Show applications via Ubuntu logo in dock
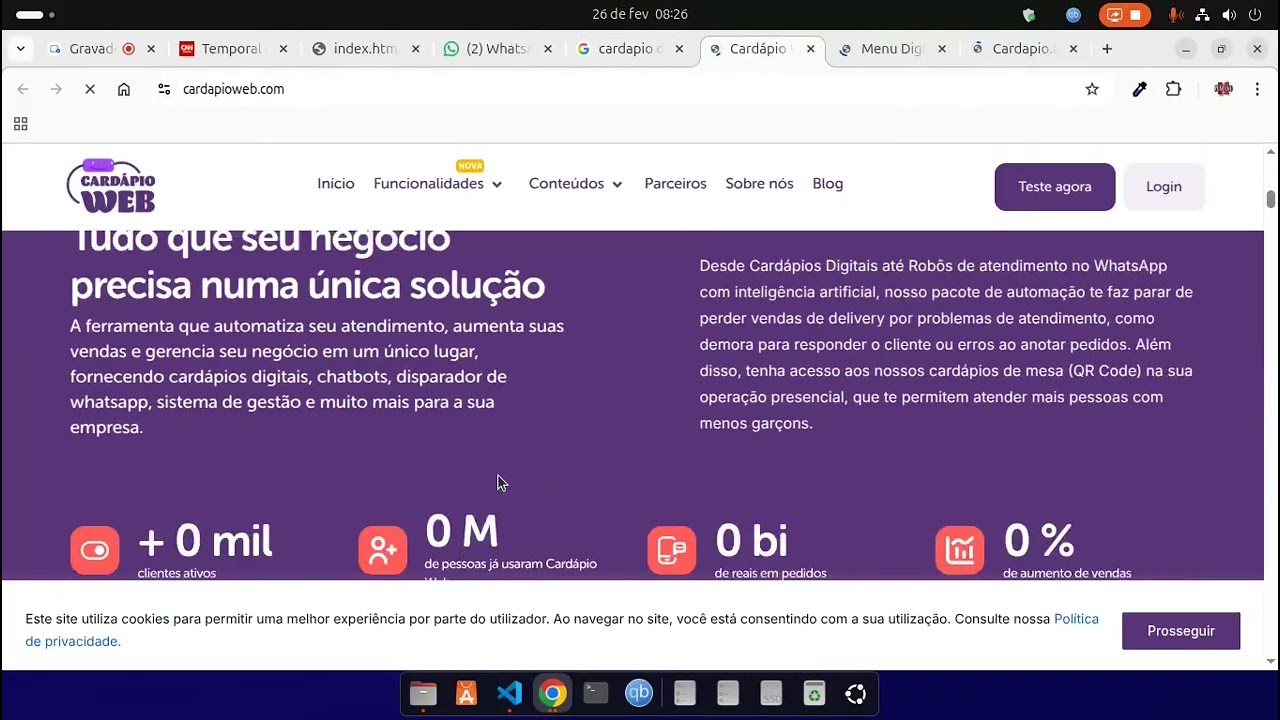The width and height of the screenshot is (1280, 720). [x=856, y=693]
